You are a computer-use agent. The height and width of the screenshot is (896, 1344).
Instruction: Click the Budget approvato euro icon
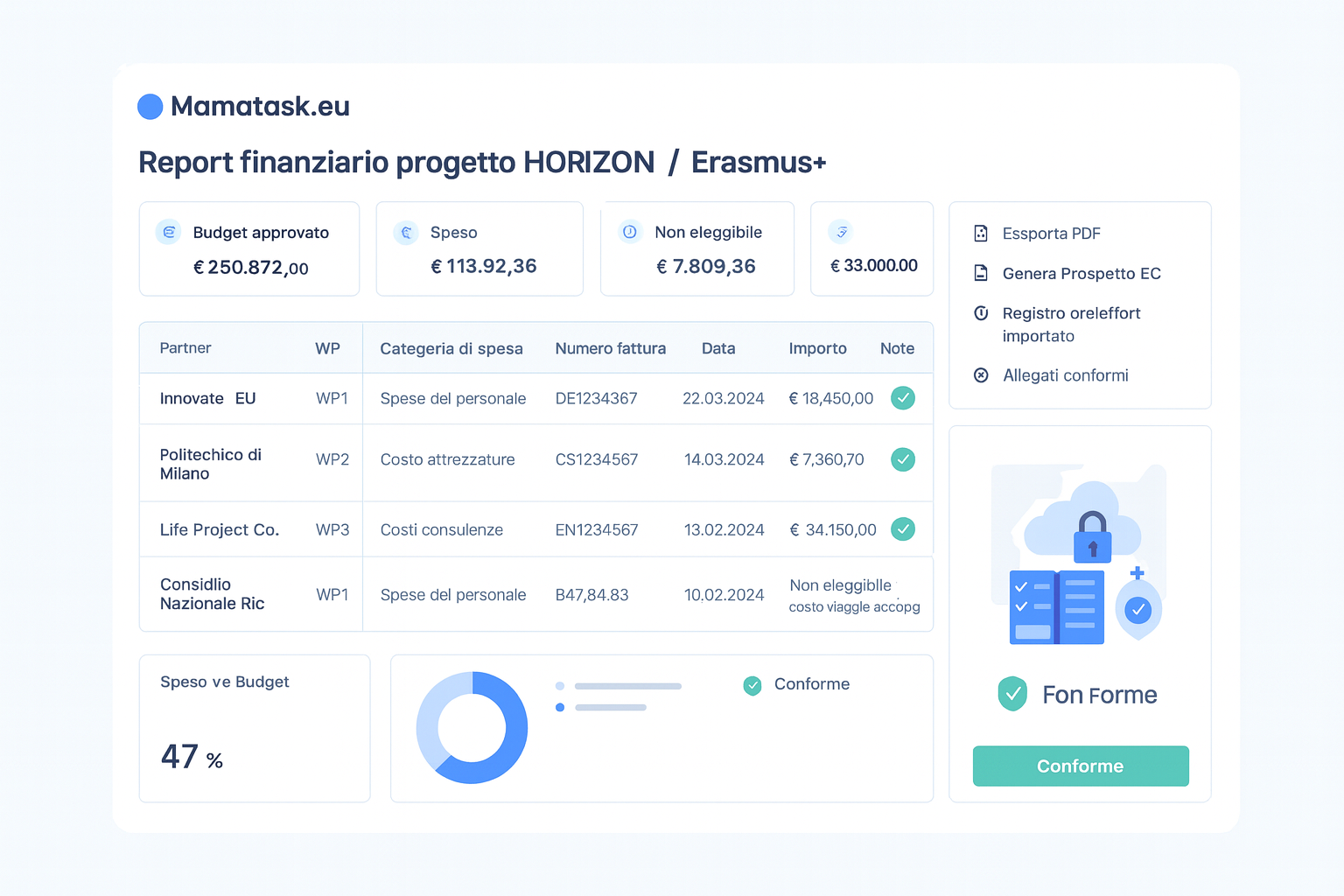click(x=168, y=232)
